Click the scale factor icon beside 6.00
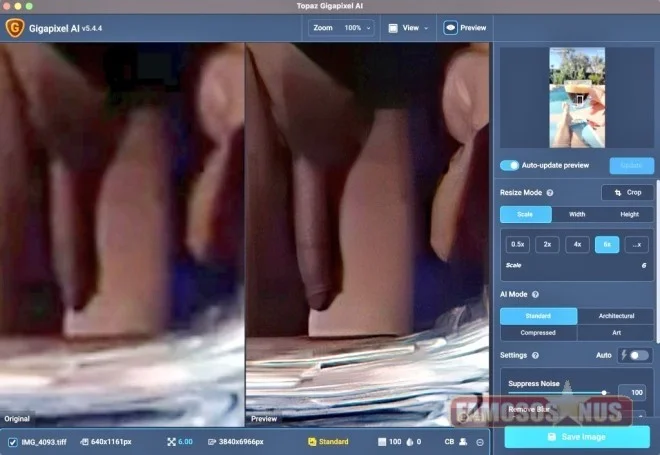 tap(171, 442)
